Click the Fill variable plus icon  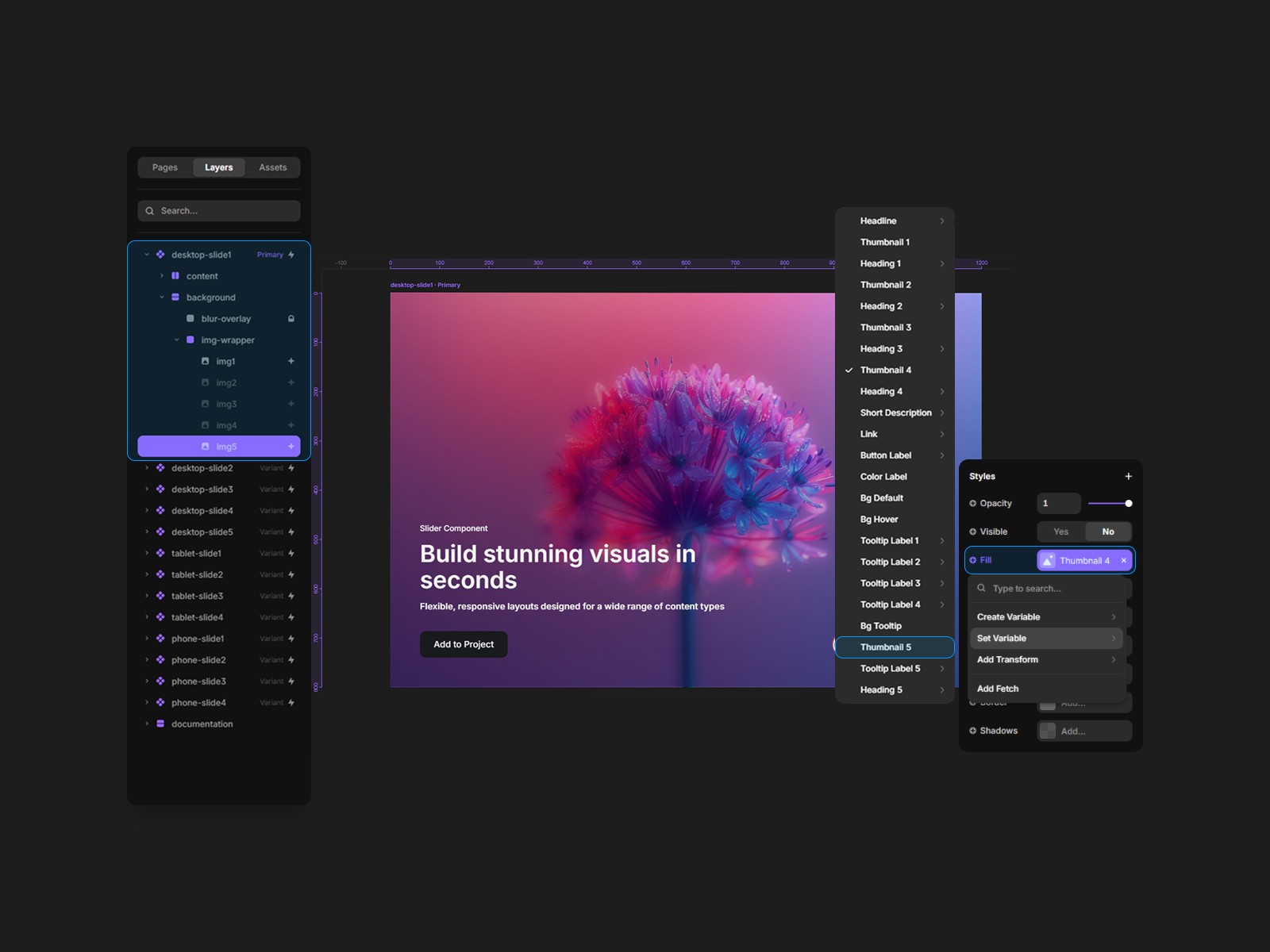click(x=973, y=560)
